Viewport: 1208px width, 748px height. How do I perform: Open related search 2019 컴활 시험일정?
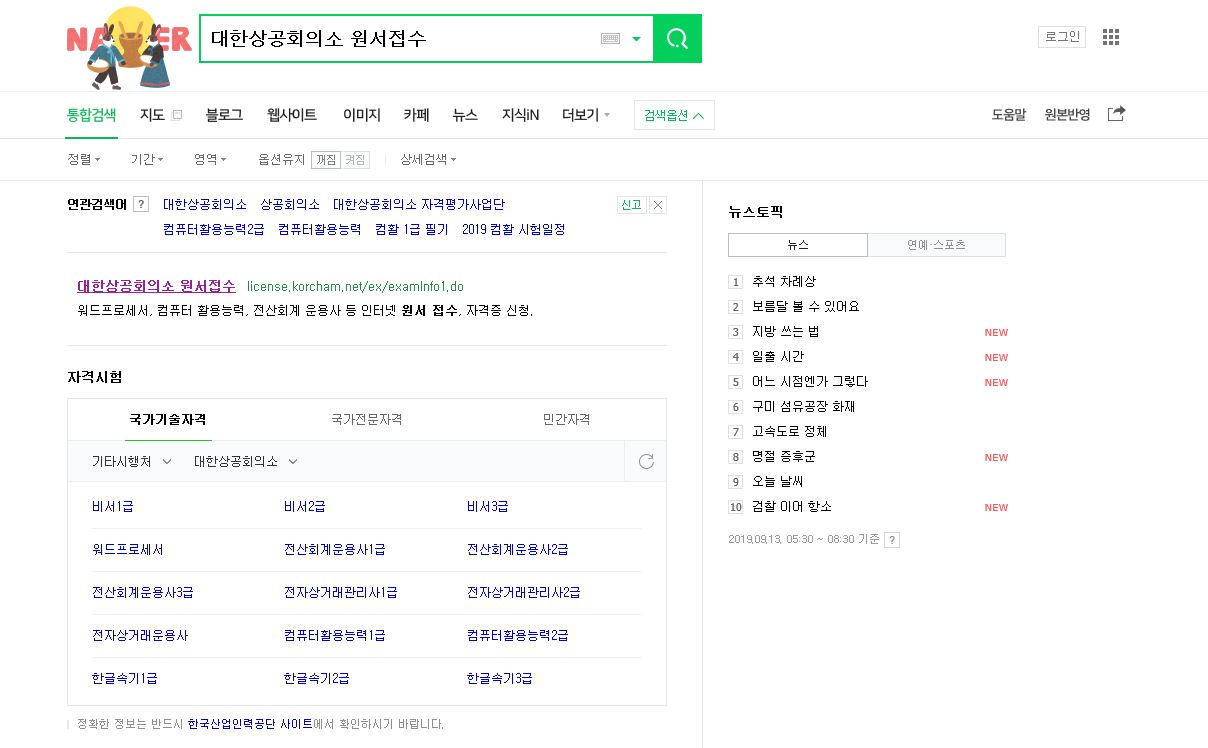click(x=514, y=229)
